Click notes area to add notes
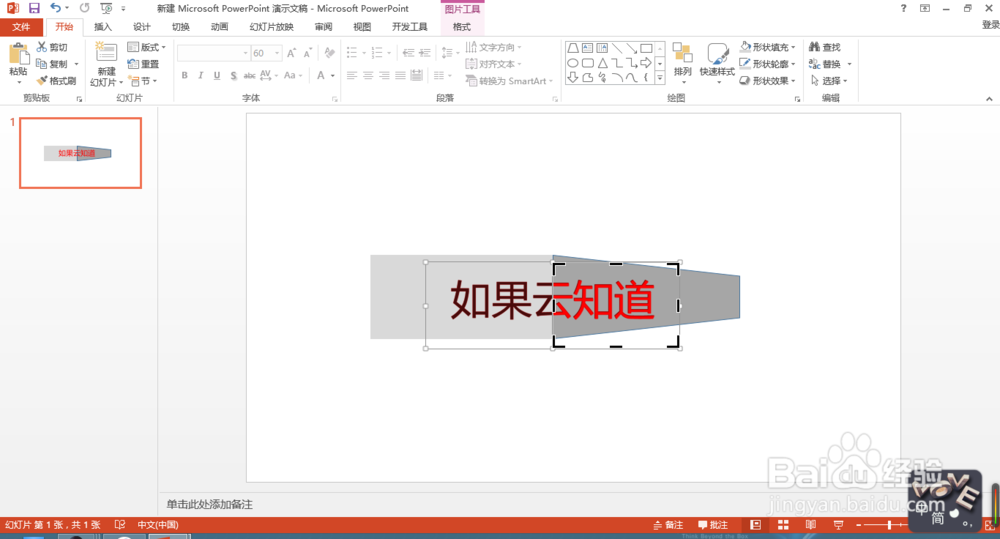The width and height of the screenshot is (1000, 539). click(210, 504)
